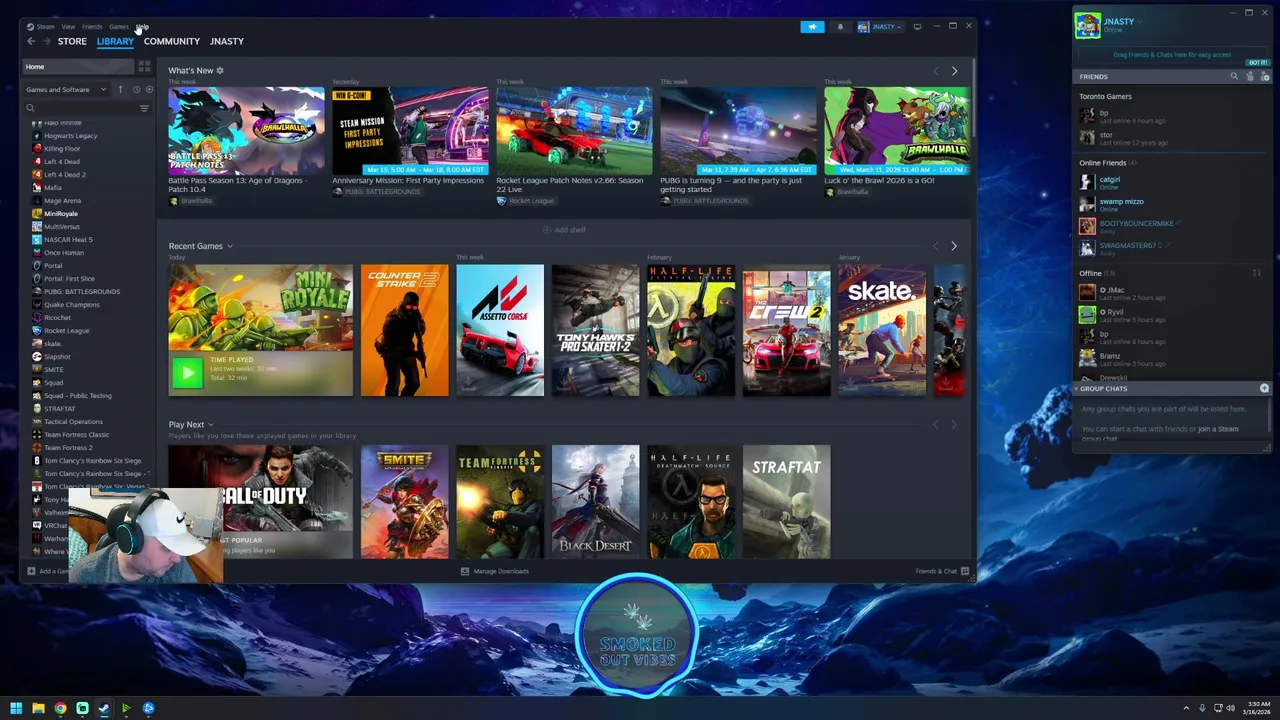
Task: Switch to the COMMUNITY tab
Action: (x=172, y=41)
